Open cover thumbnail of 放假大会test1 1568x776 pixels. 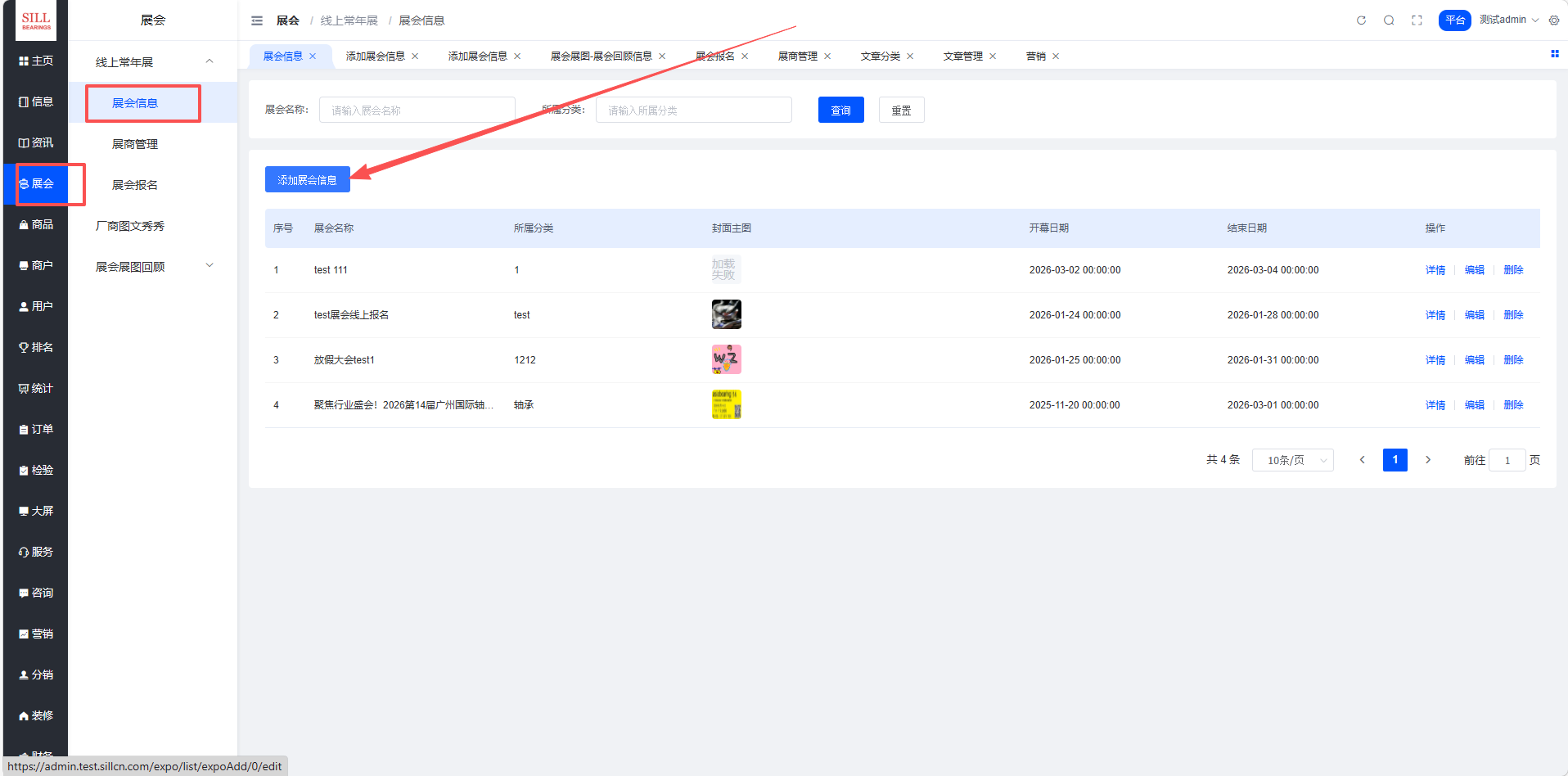(x=726, y=359)
